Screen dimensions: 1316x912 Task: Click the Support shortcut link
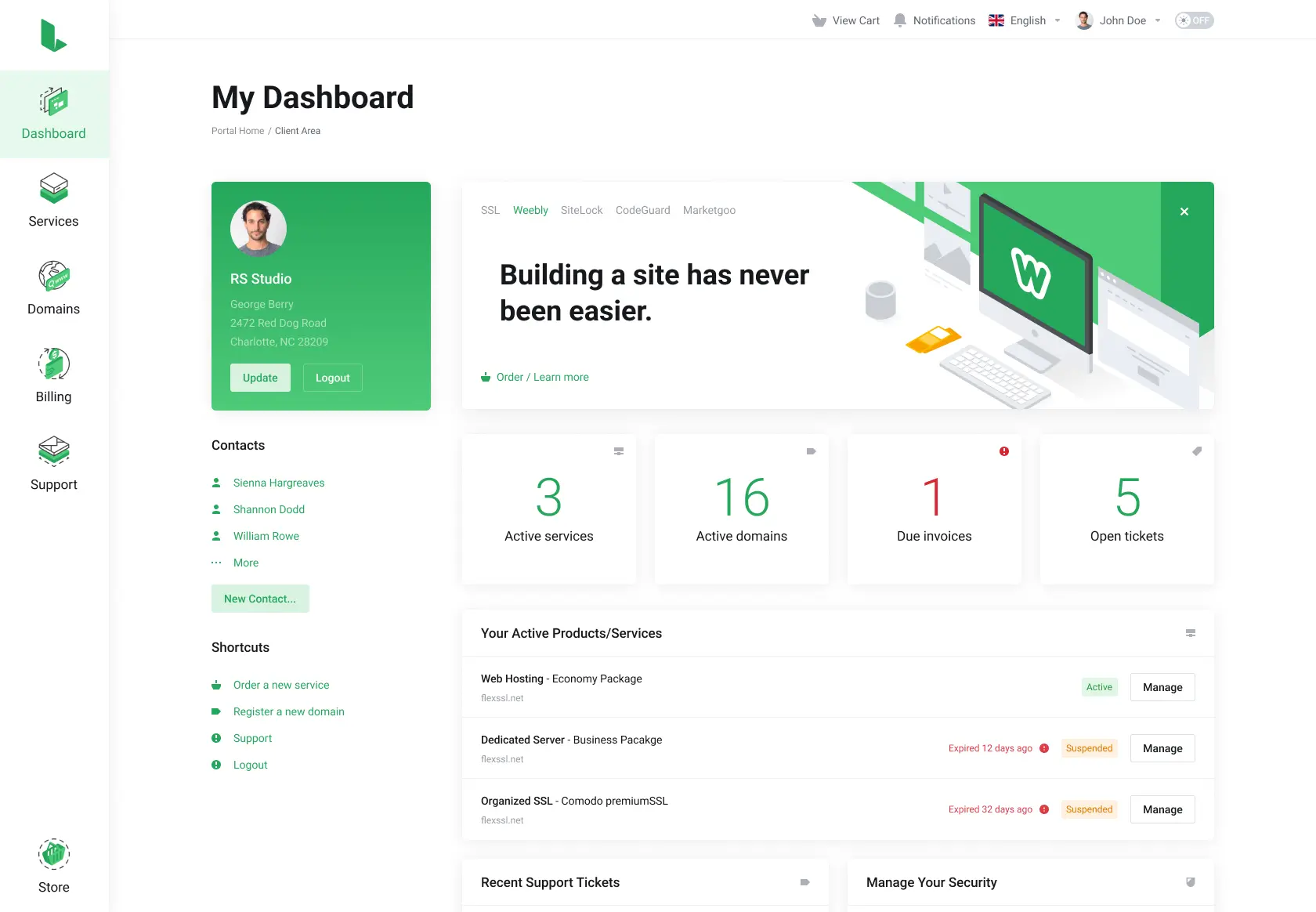point(252,738)
